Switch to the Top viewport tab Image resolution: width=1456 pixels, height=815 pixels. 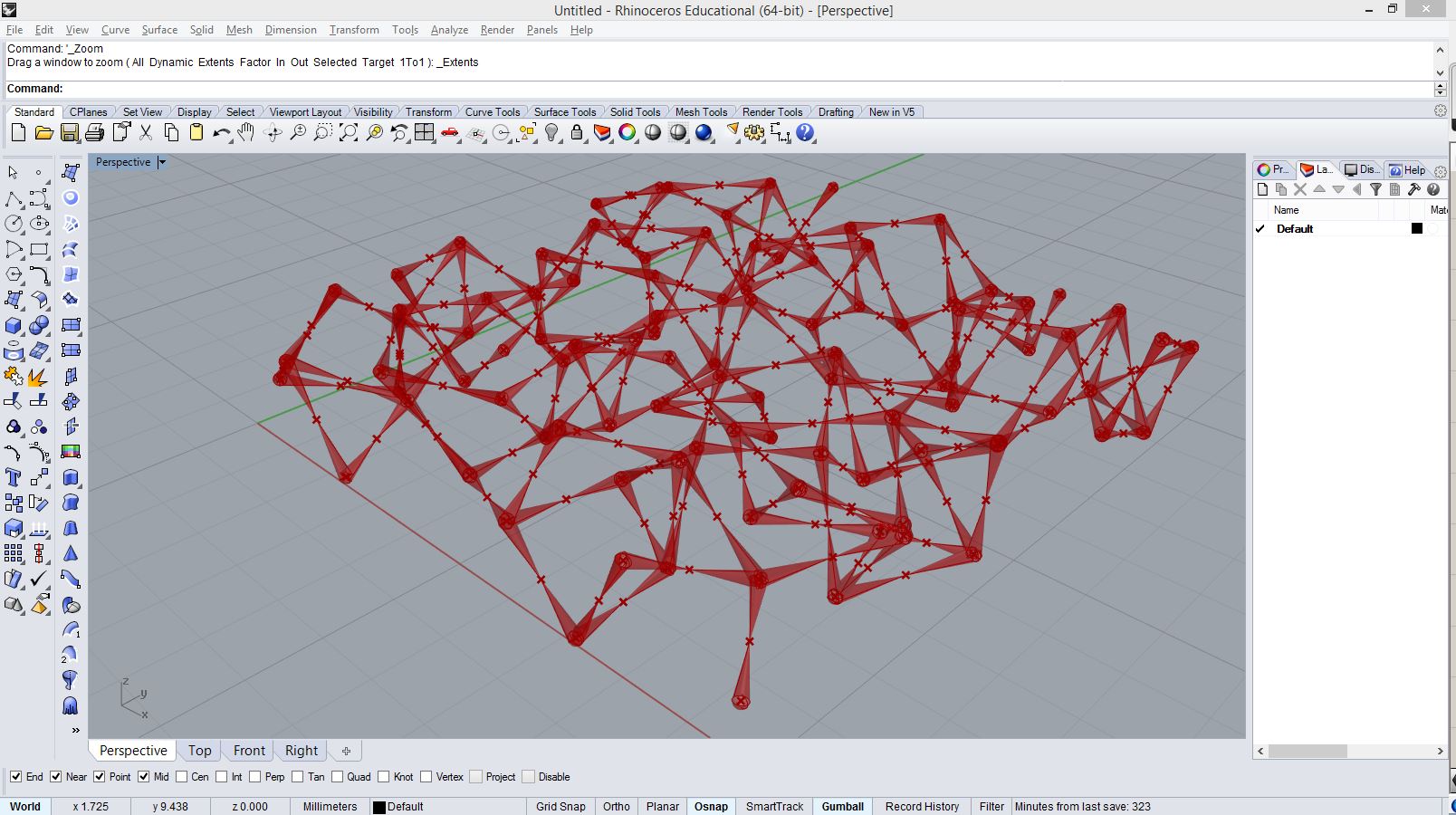199,751
